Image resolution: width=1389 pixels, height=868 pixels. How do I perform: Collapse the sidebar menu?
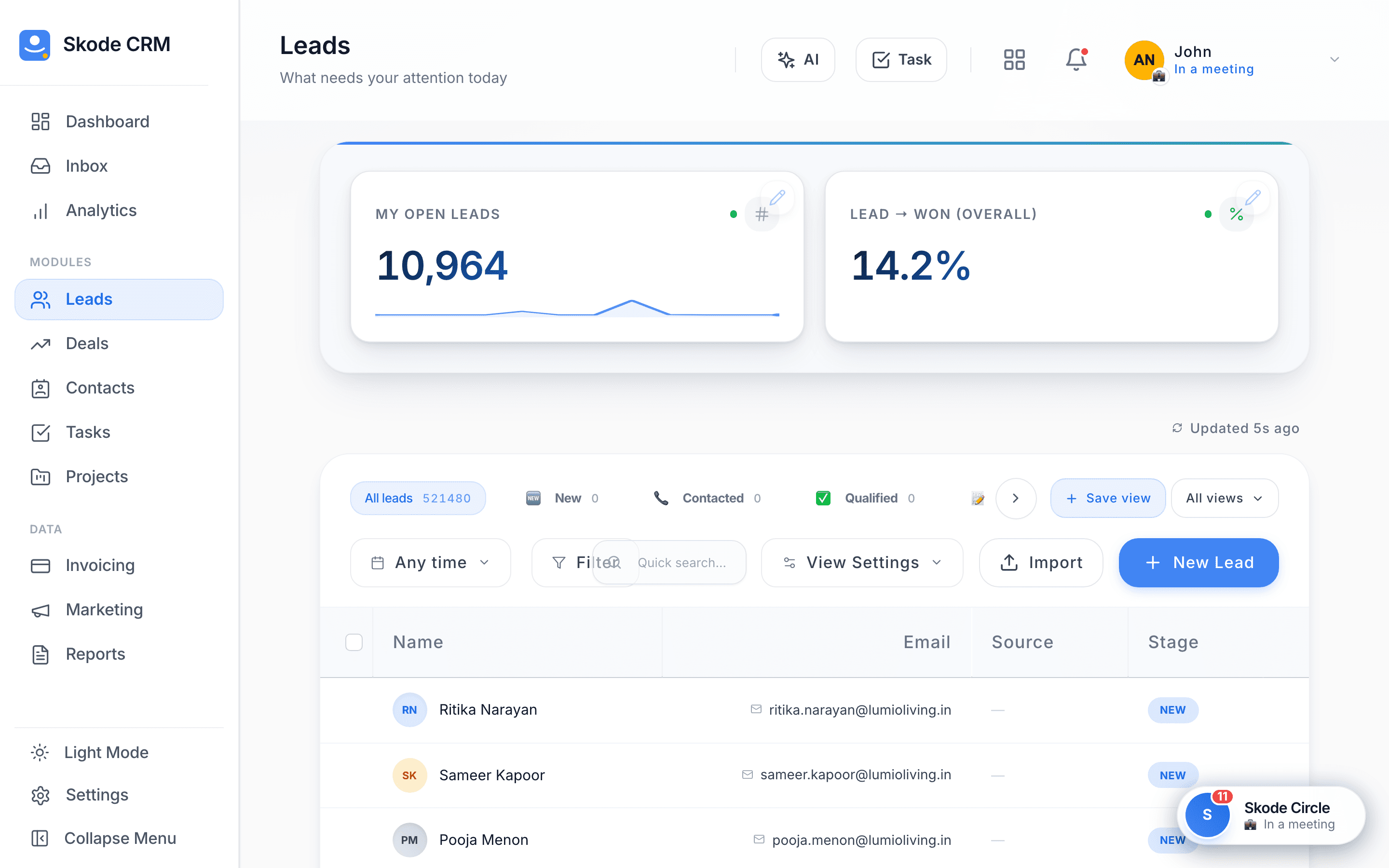click(x=120, y=838)
